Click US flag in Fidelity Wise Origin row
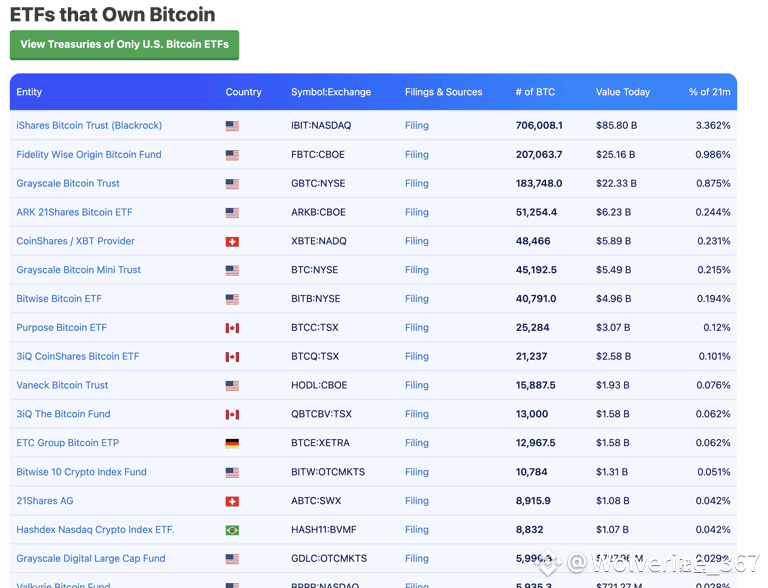Image resolution: width=768 pixels, height=588 pixels. (232, 155)
